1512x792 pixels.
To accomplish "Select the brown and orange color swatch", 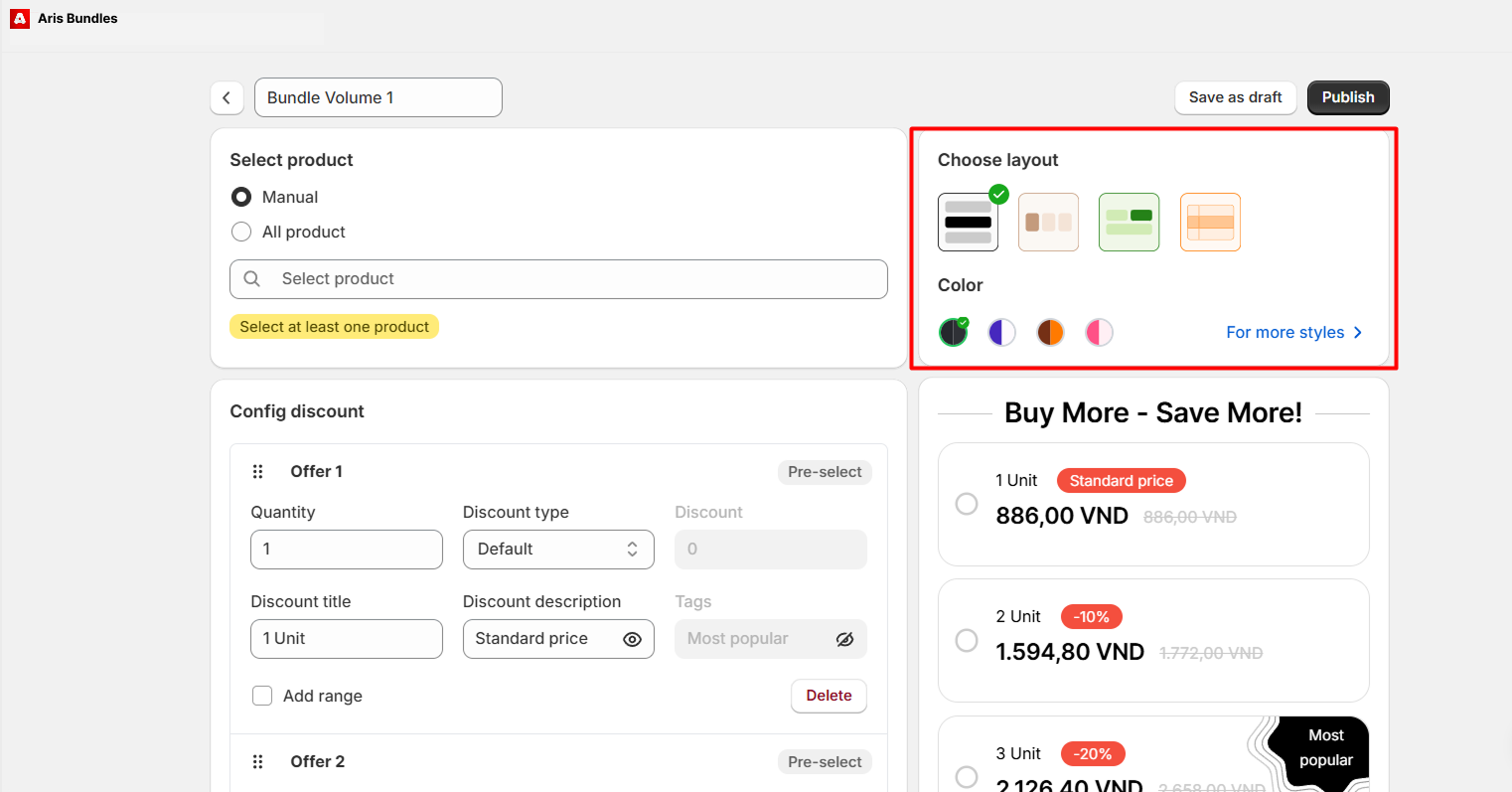I will pos(1050,332).
